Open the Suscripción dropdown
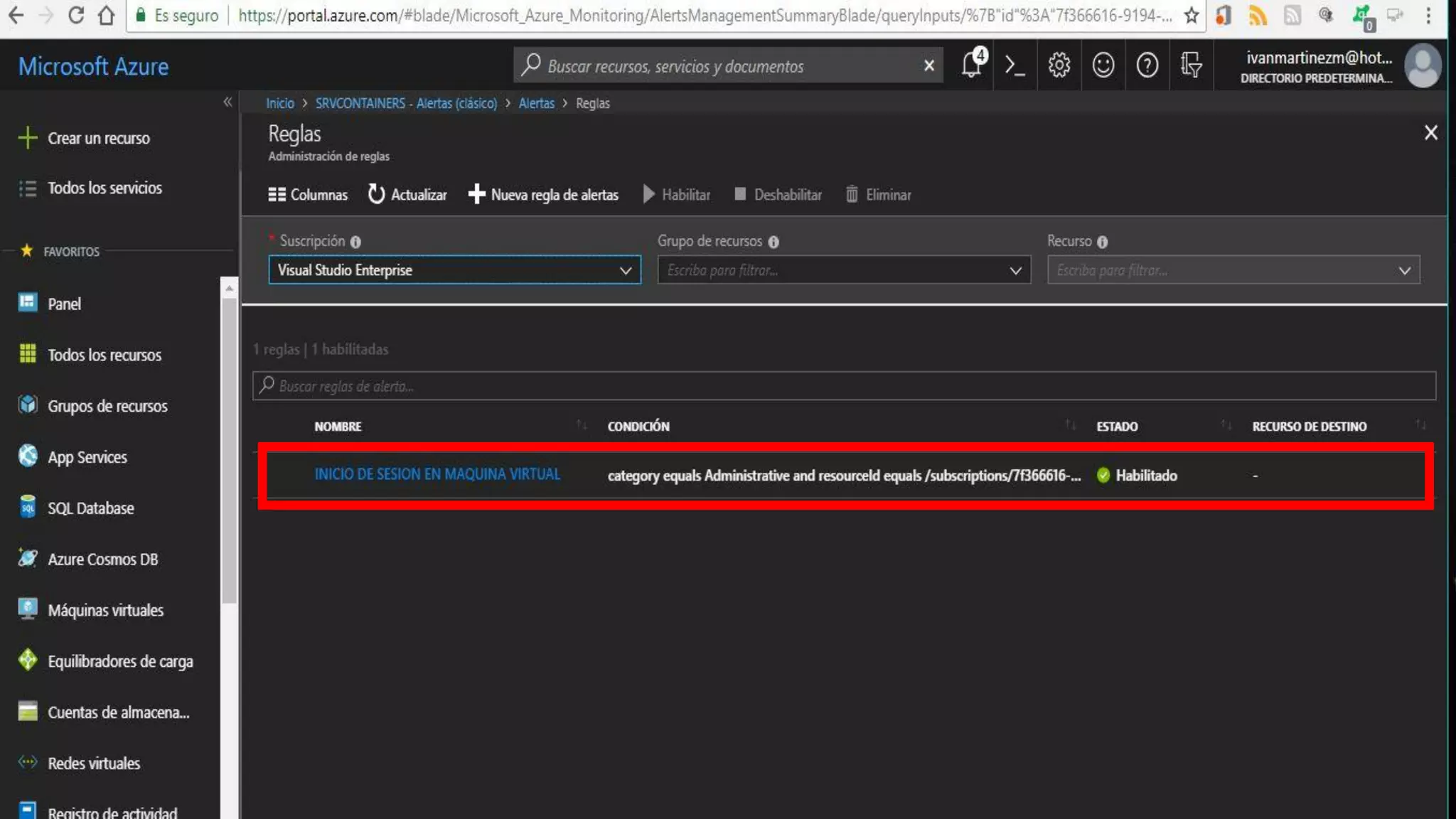The height and width of the screenshot is (819, 1456). click(454, 270)
